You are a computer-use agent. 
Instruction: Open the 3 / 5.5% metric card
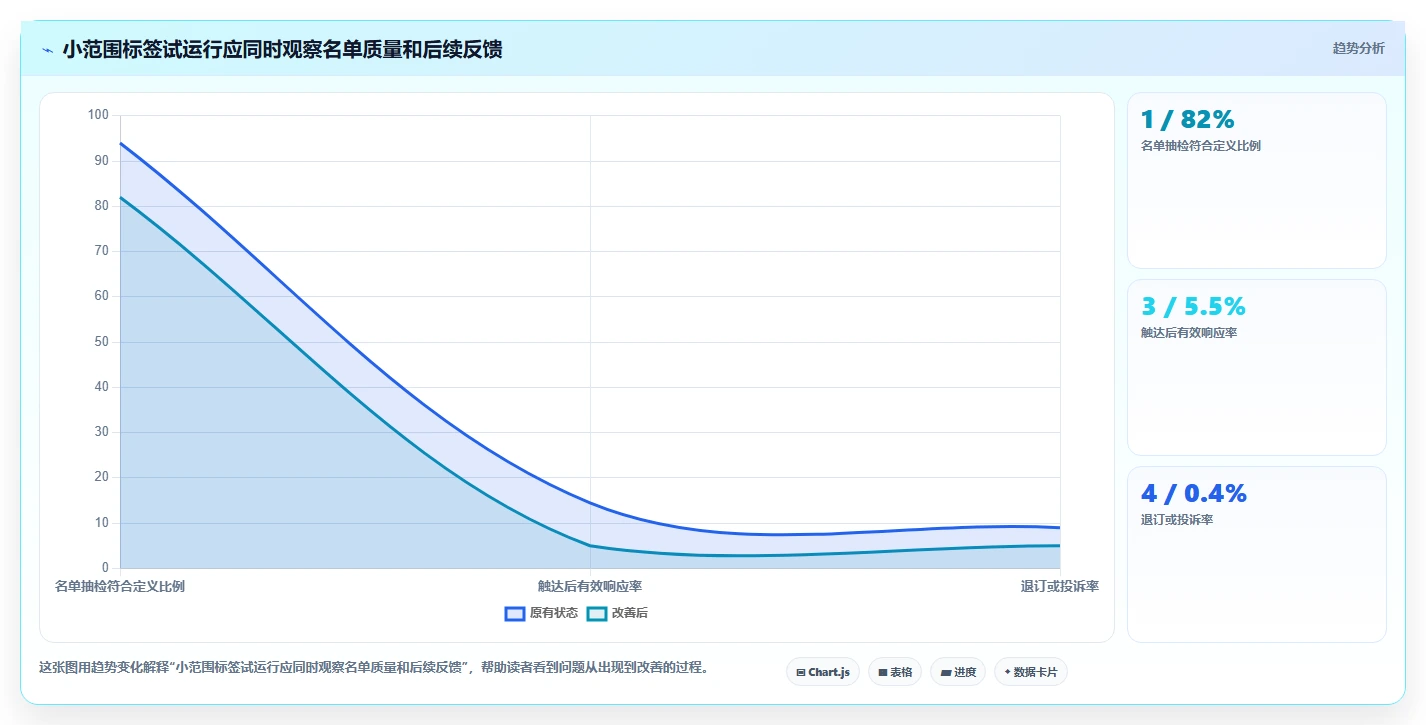(1256, 367)
